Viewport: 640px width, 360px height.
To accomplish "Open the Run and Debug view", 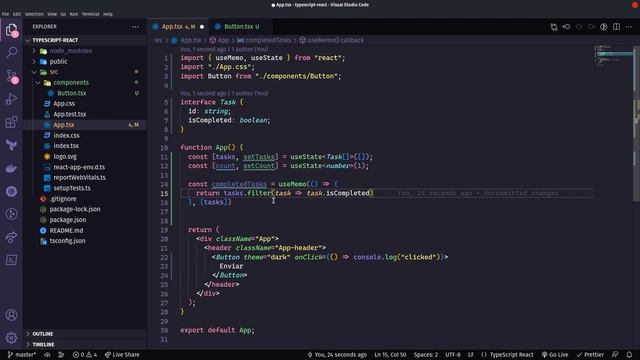I will coord(11,99).
